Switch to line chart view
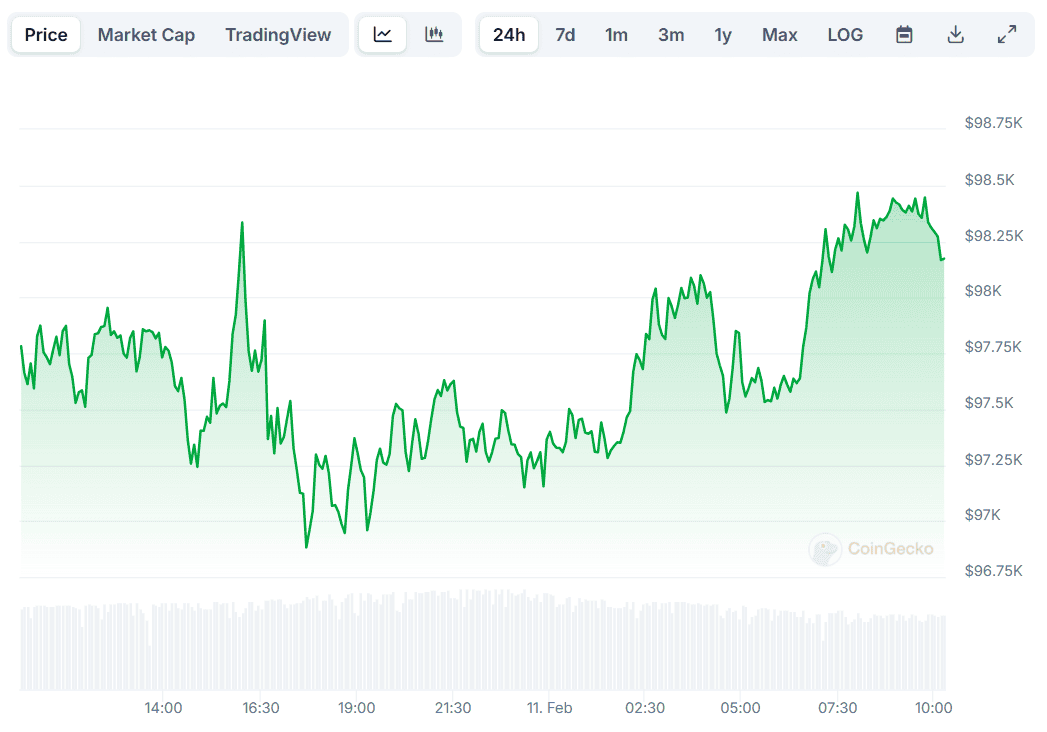The image size is (1047, 732). [383, 35]
